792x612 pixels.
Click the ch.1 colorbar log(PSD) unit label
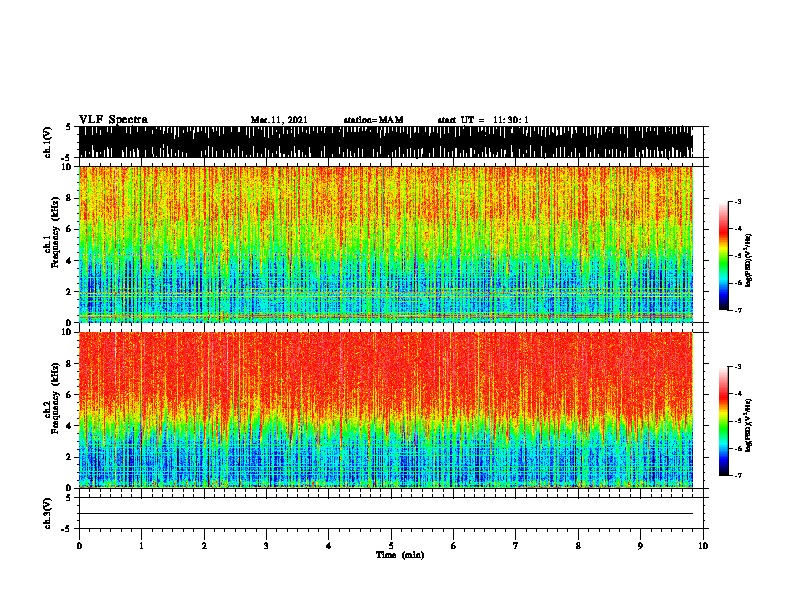tap(749, 260)
